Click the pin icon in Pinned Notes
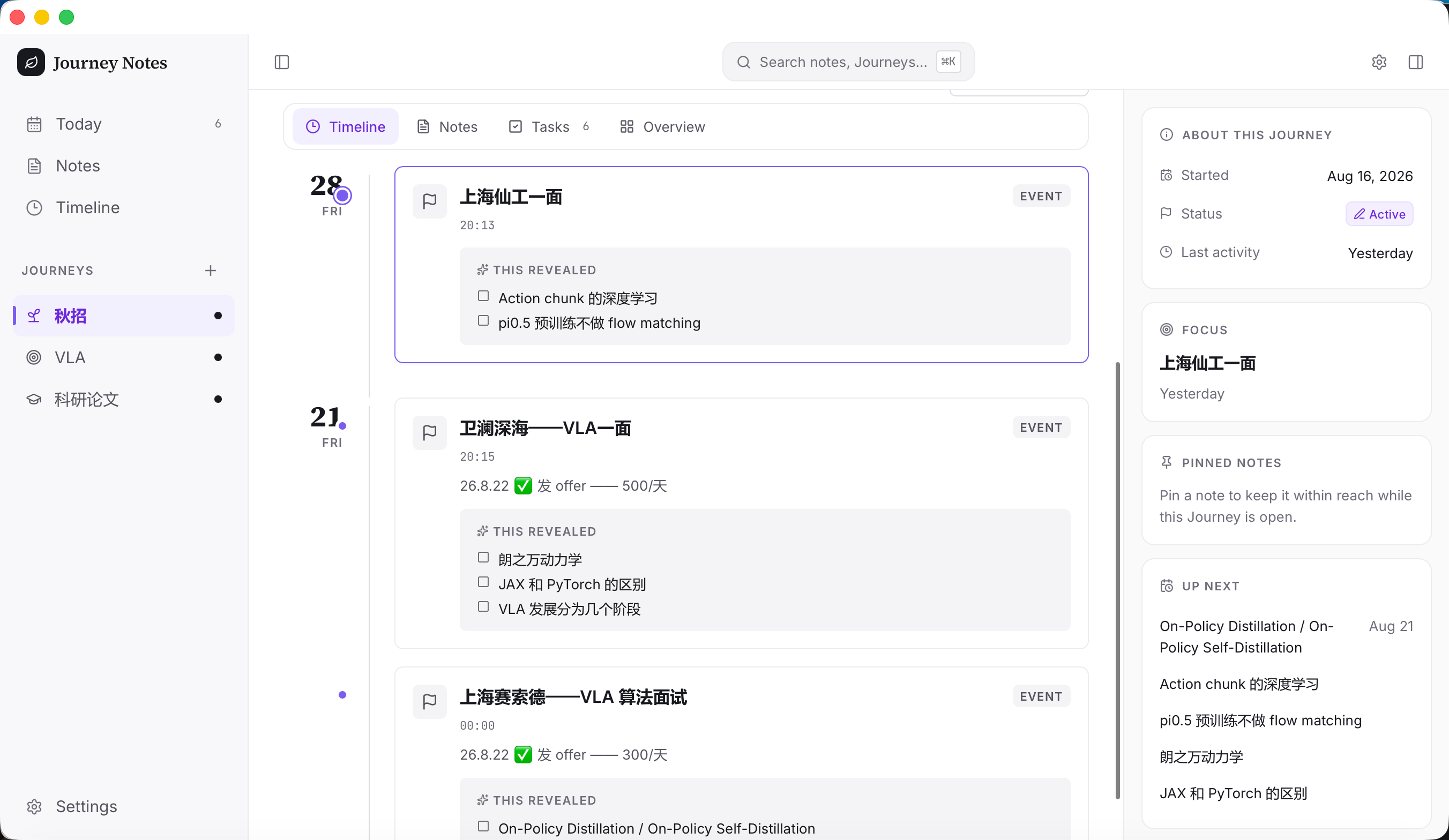 pyautogui.click(x=1166, y=462)
